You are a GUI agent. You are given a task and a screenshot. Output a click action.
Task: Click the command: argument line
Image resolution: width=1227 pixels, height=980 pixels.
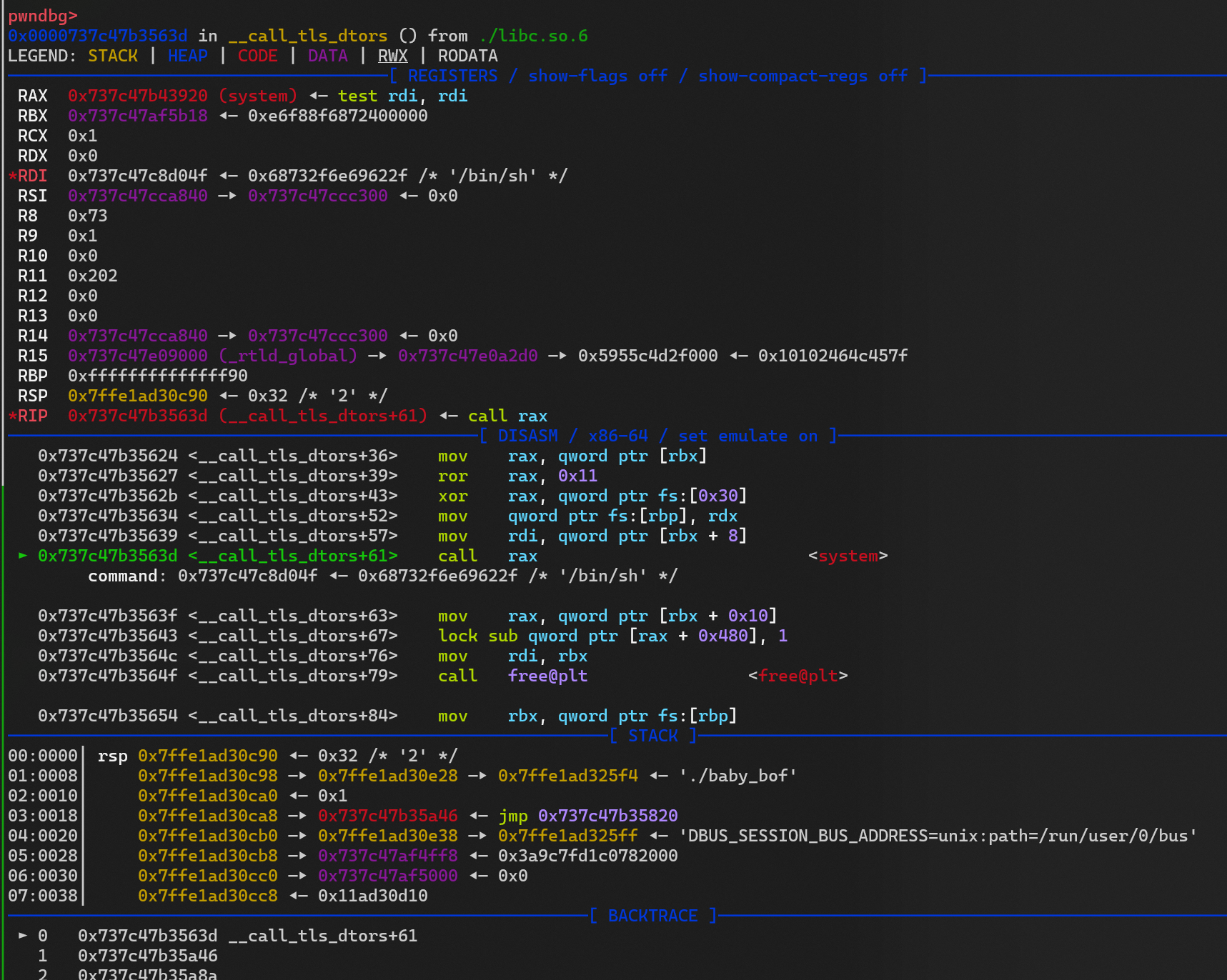click(x=382, y=576)
